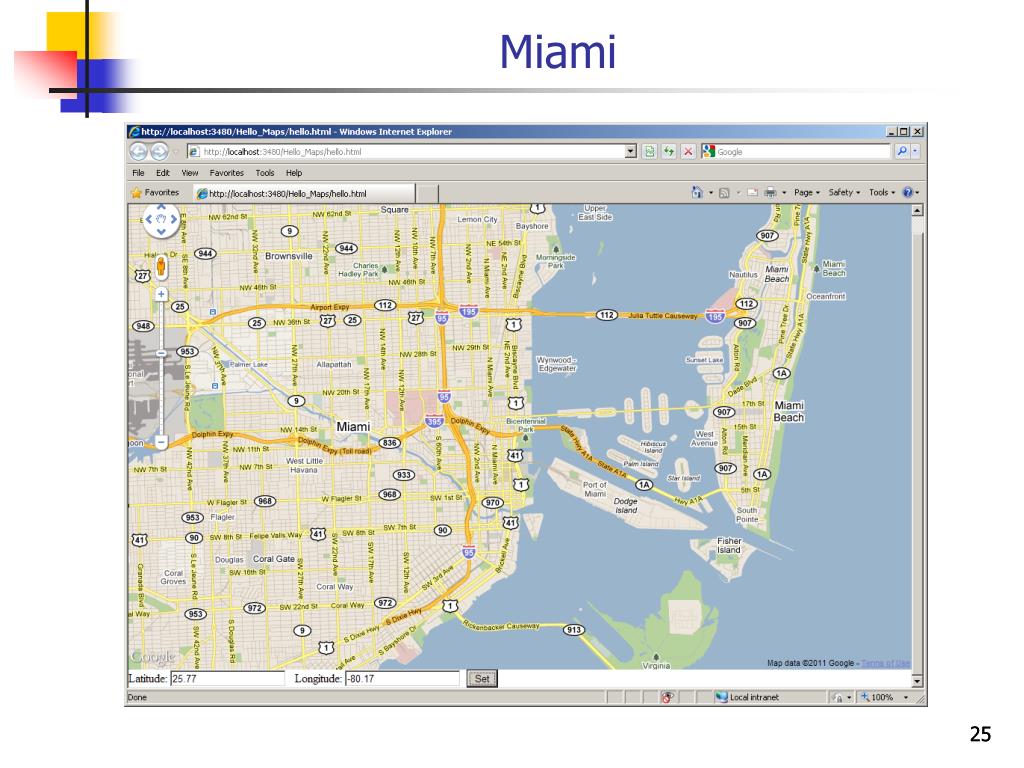1024x768 pixels.
Task: Click the New Tab blank button
Action: tap(427, 193)
